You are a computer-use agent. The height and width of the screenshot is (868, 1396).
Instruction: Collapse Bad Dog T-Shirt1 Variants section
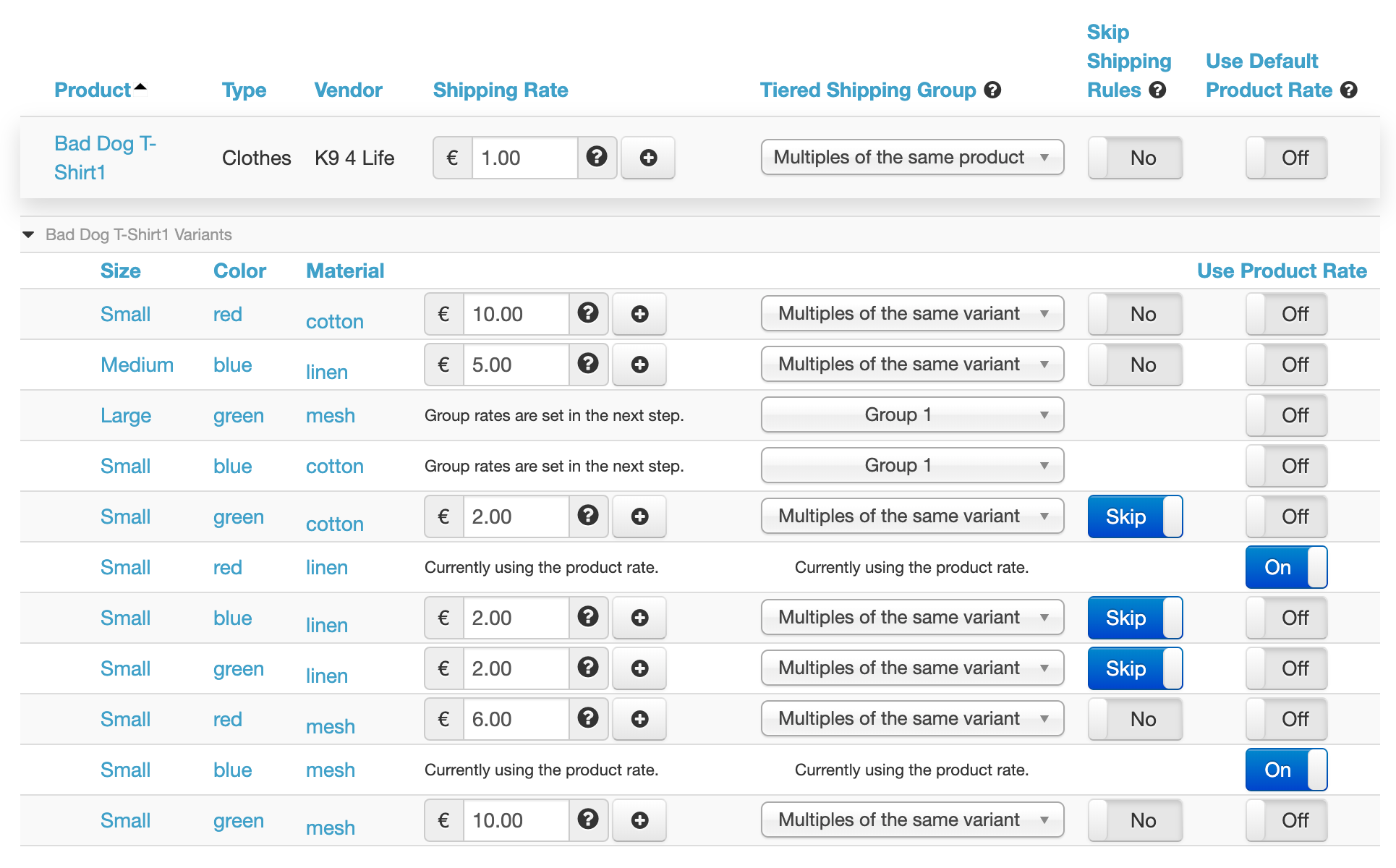point(29,234)
